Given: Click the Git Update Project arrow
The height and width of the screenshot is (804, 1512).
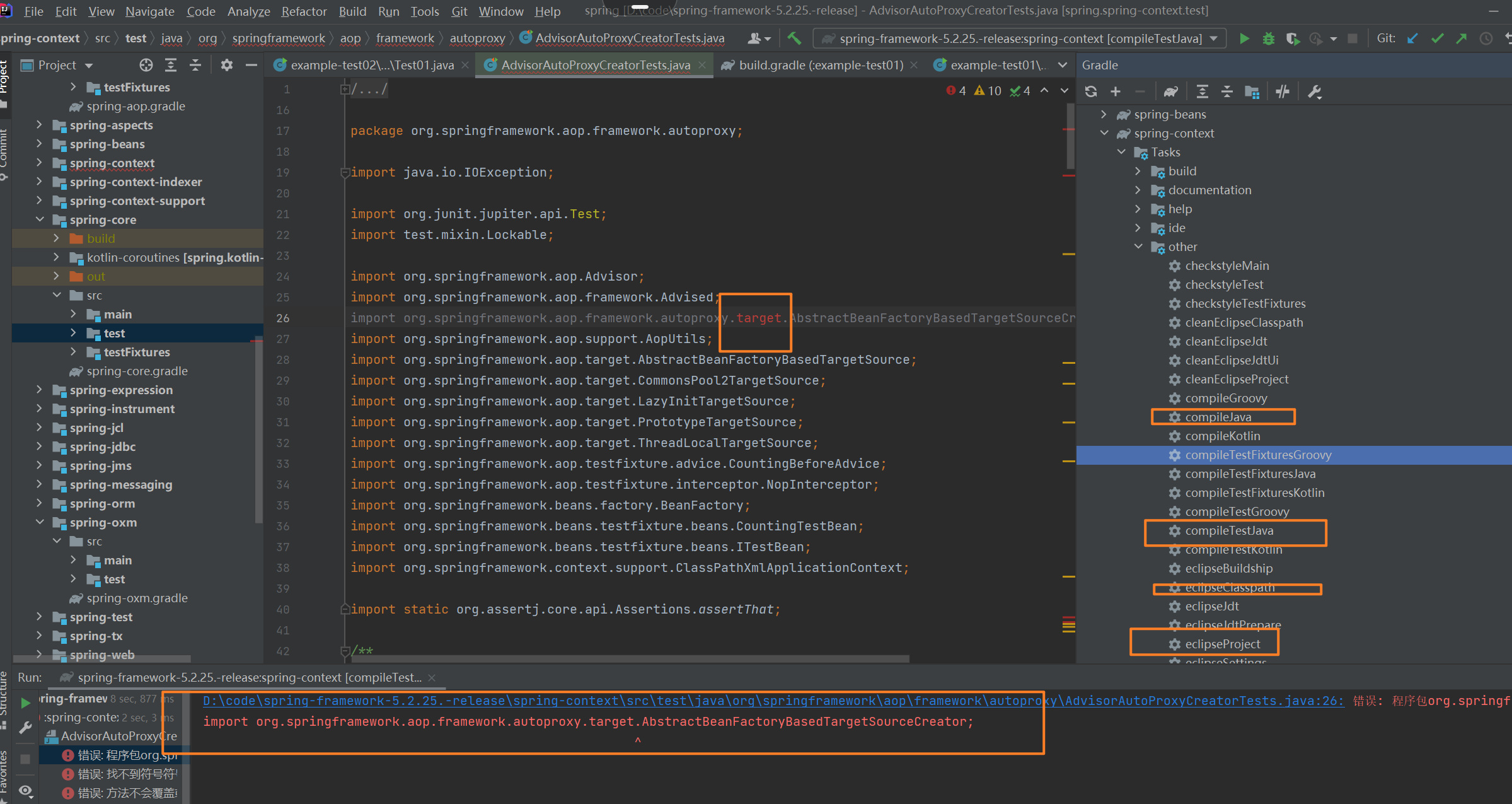Looking at the screenshot, I should (1412, 38).
